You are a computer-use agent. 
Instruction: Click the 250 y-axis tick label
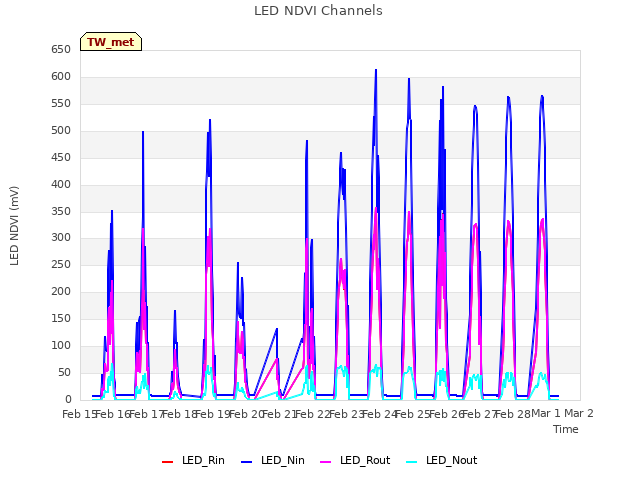click(61, 264)
